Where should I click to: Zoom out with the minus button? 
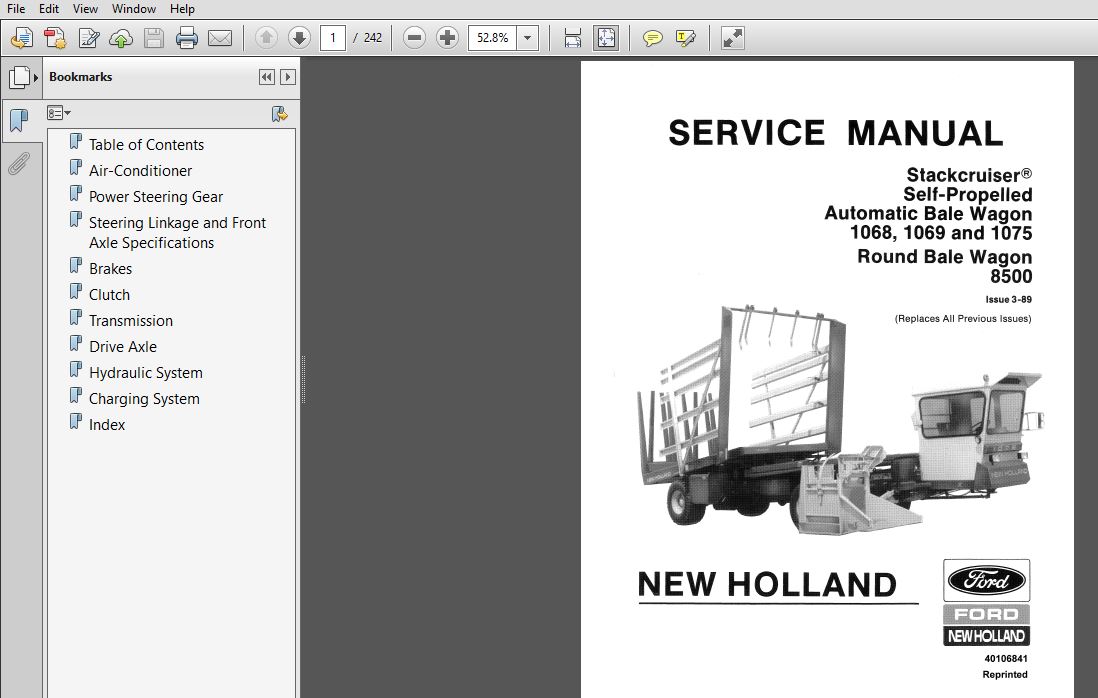coord(414,38)
